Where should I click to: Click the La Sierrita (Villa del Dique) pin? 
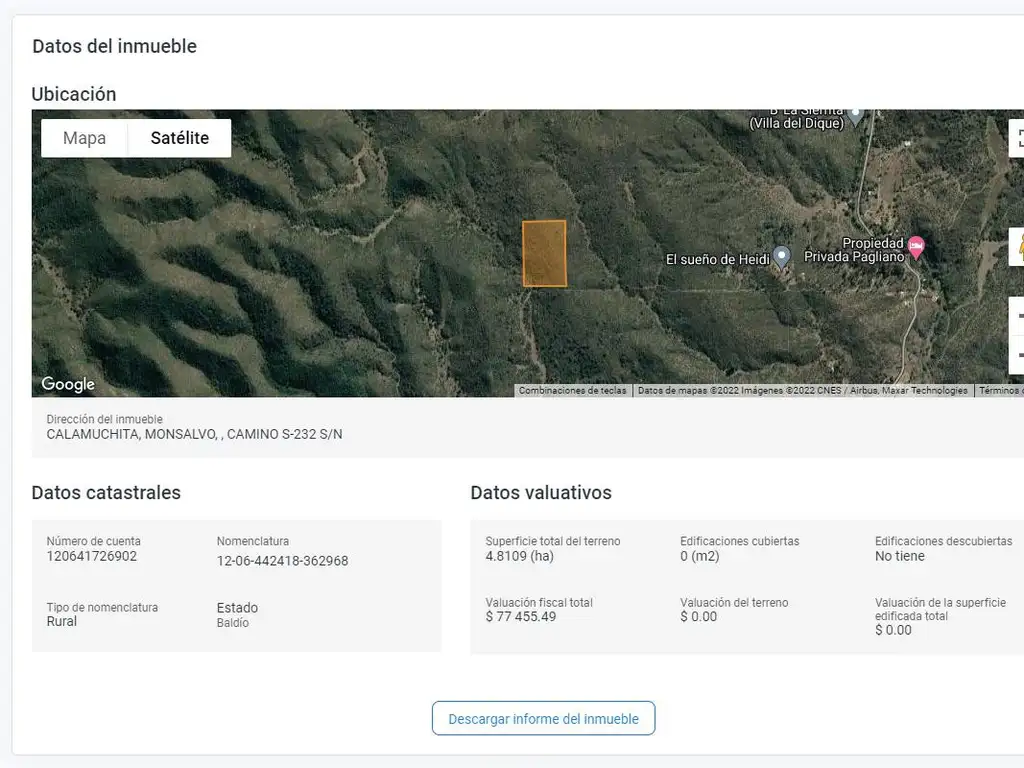856,113
